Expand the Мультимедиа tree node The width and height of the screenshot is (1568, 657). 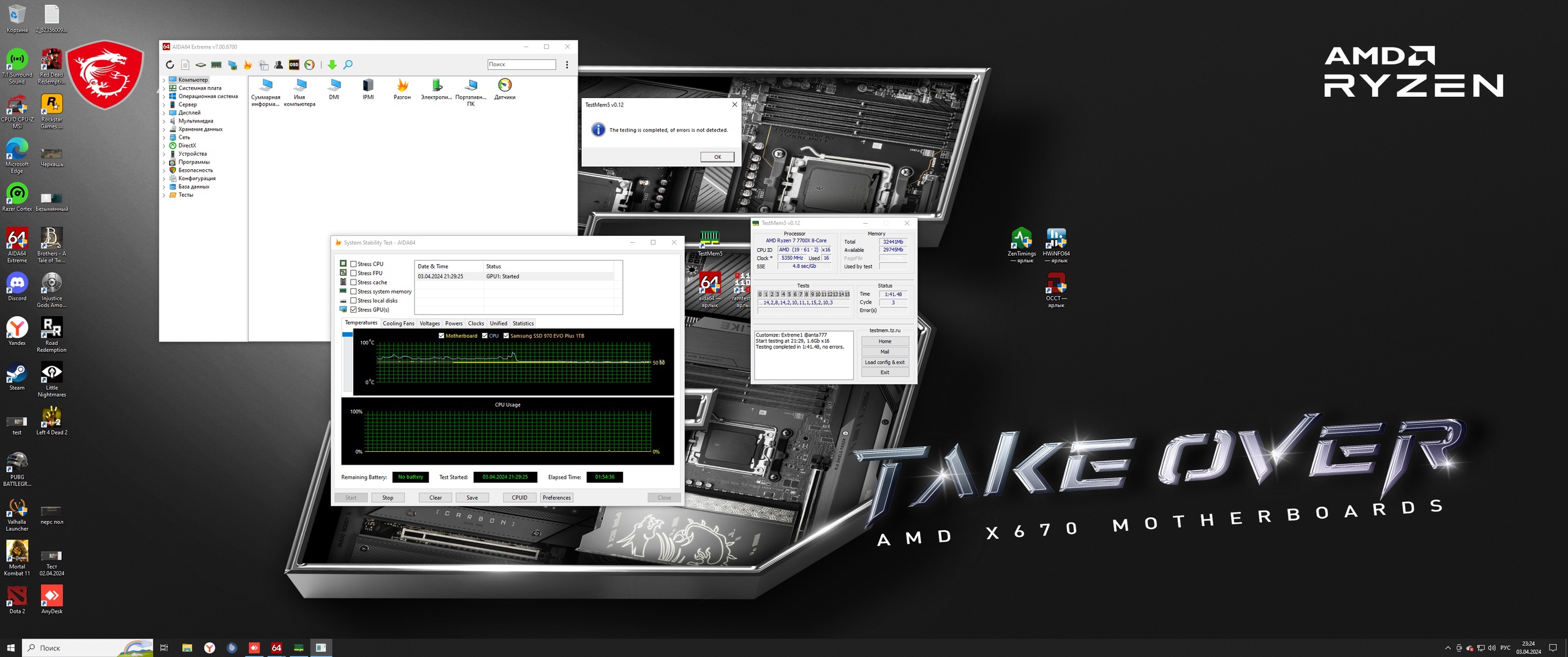coord(164,121)
